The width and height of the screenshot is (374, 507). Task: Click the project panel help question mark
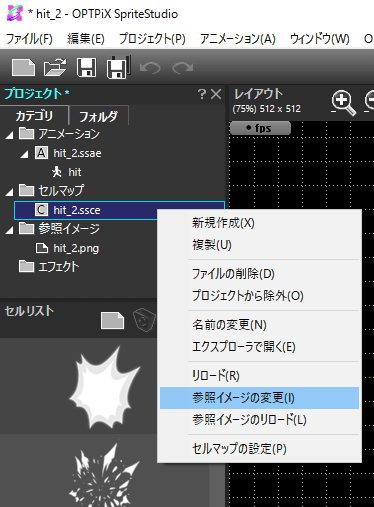[x=202, y=94]
